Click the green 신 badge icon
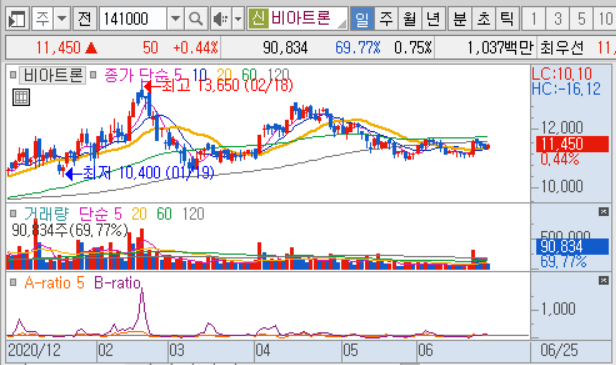The height and width of the screenshot is (365, 616). point(258,18)
